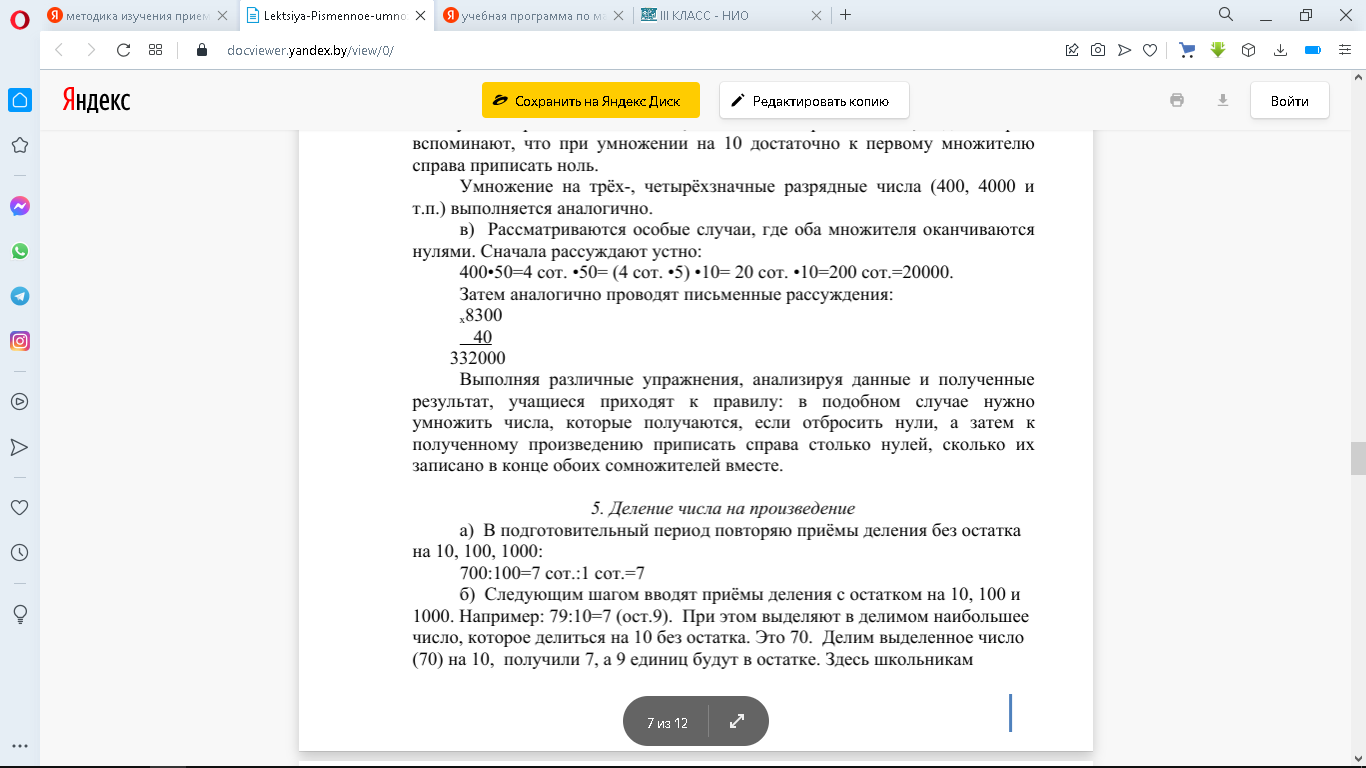
Task: Open the lightbulb tips icon in sidebar
Action: pos(19,612)
